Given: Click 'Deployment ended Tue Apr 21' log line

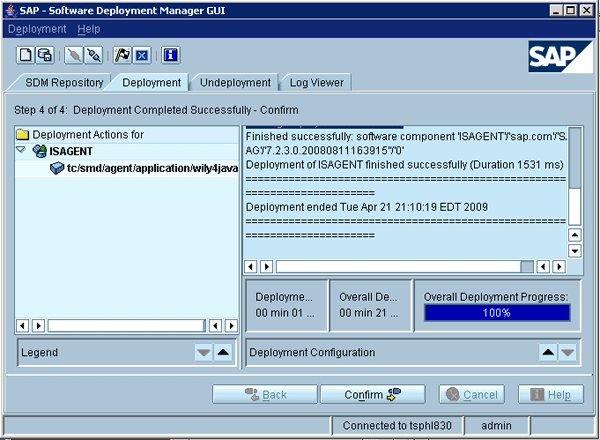Looking at the screenshot, I should pyautogui.click(x=367, y=207).
